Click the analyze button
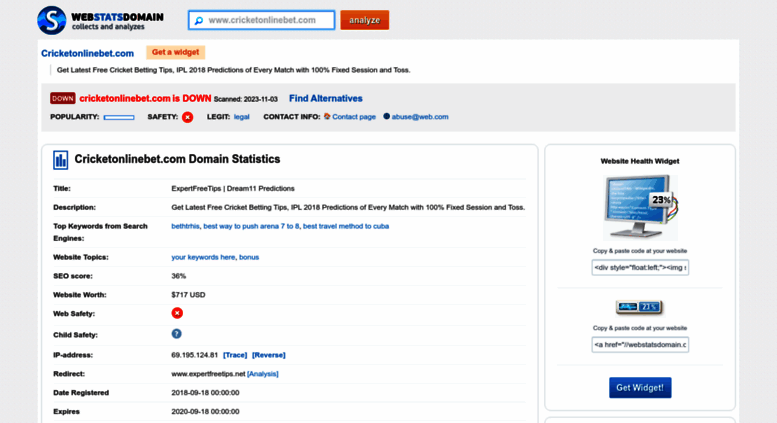This screenshot has height=423, width=777. [365, 20]
